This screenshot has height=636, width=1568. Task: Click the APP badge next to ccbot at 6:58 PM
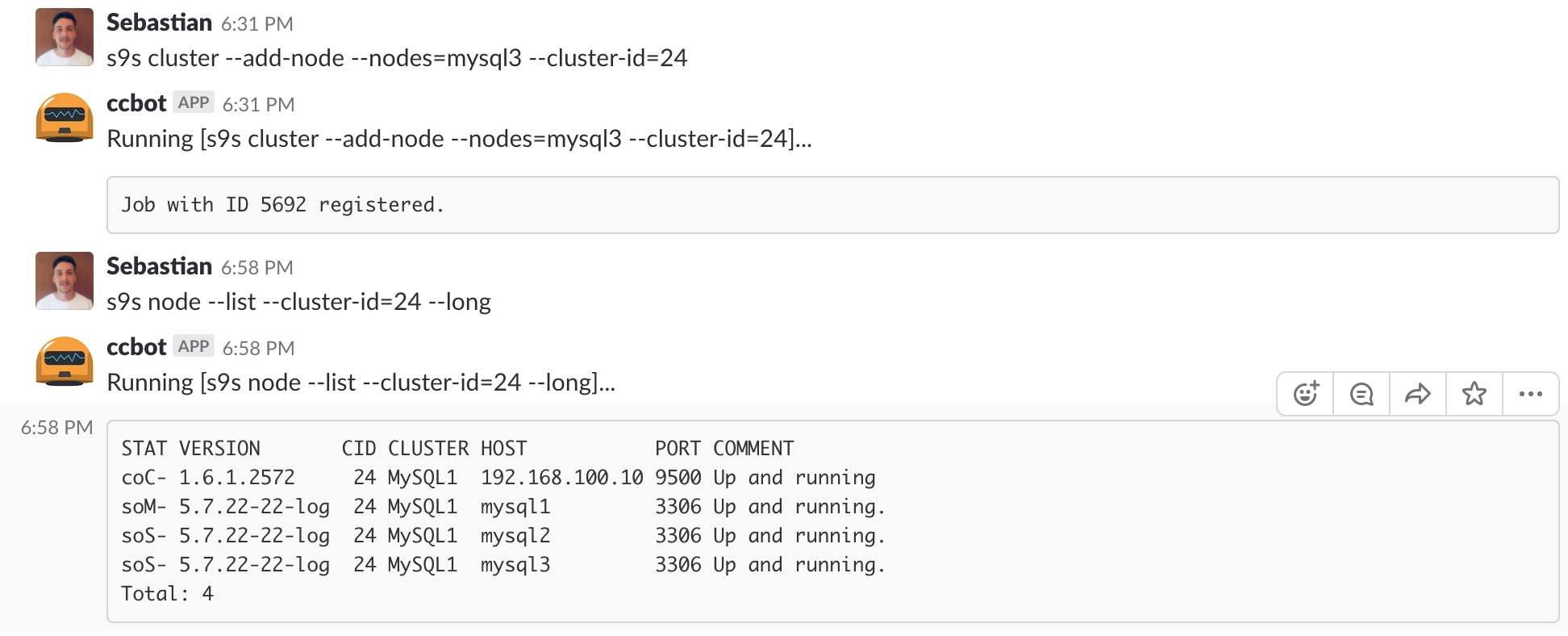click(x=194, y=346)
